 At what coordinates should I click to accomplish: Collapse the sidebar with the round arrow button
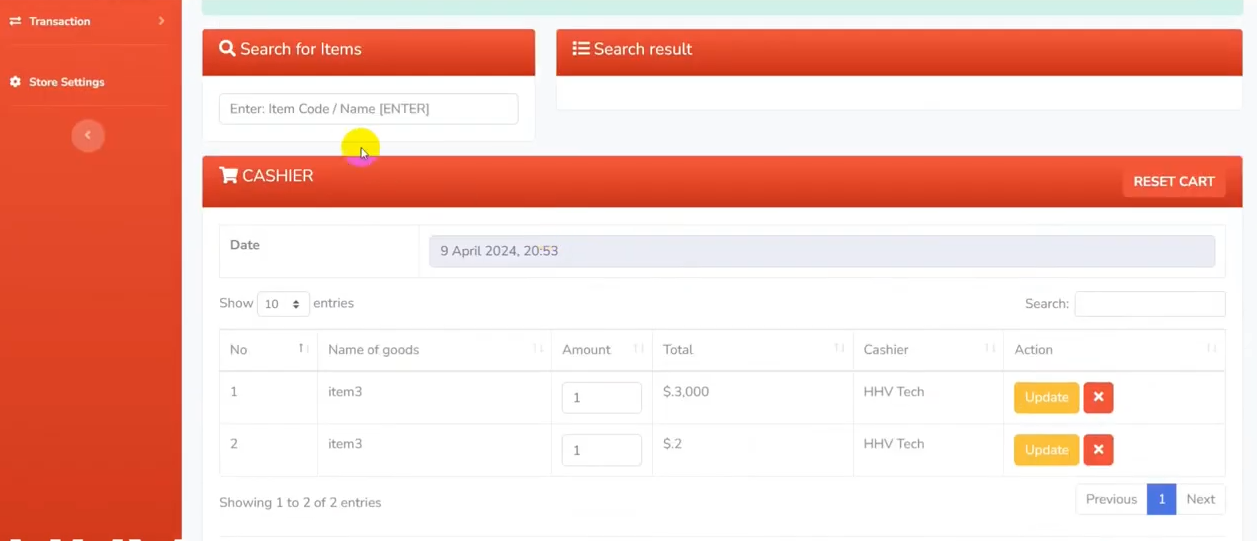pyautogui.click(x=88, y=135)
